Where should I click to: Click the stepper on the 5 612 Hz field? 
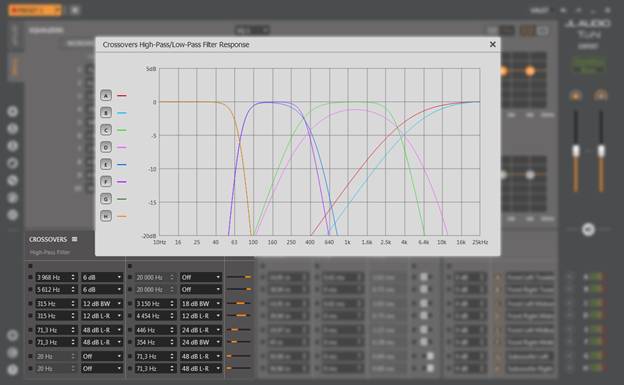pyautogui.click(x=73, y=289)
